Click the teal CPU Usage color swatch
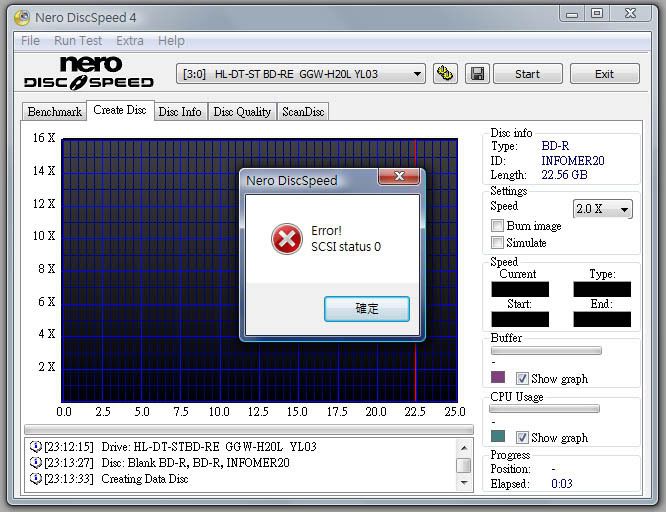This screenshot has width=666, height=512. [x=498, y=436]
